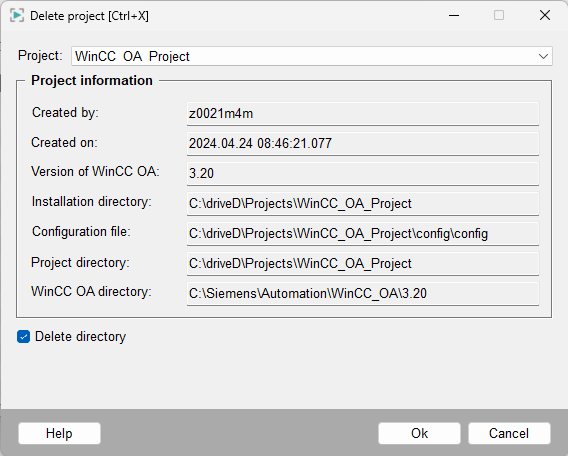The image size is (568, 456).
Task: Uncheck the Delete directory checkbox
Action: (x=24, y=336)
